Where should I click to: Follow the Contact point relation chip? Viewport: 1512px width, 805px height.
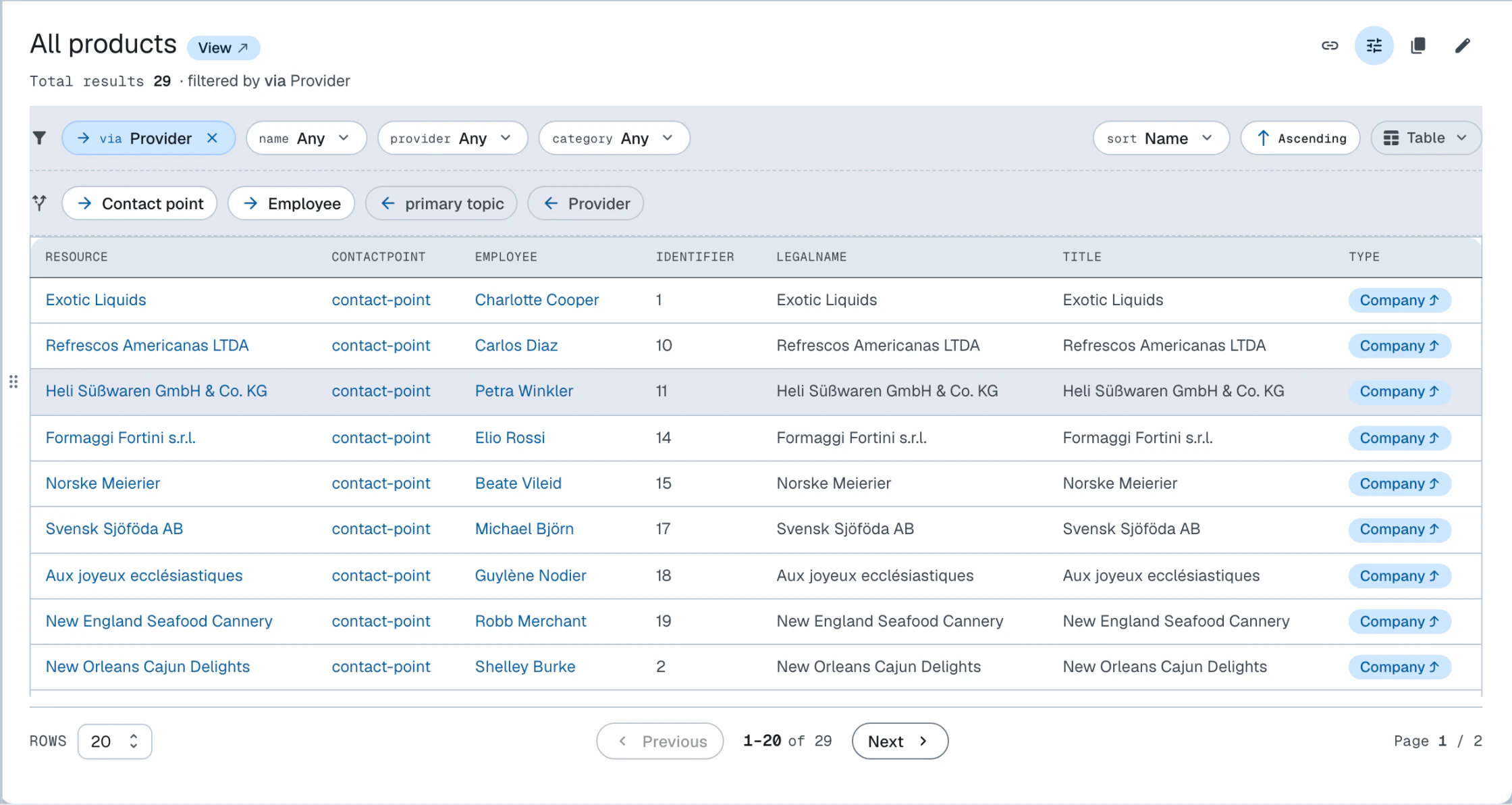140,203
